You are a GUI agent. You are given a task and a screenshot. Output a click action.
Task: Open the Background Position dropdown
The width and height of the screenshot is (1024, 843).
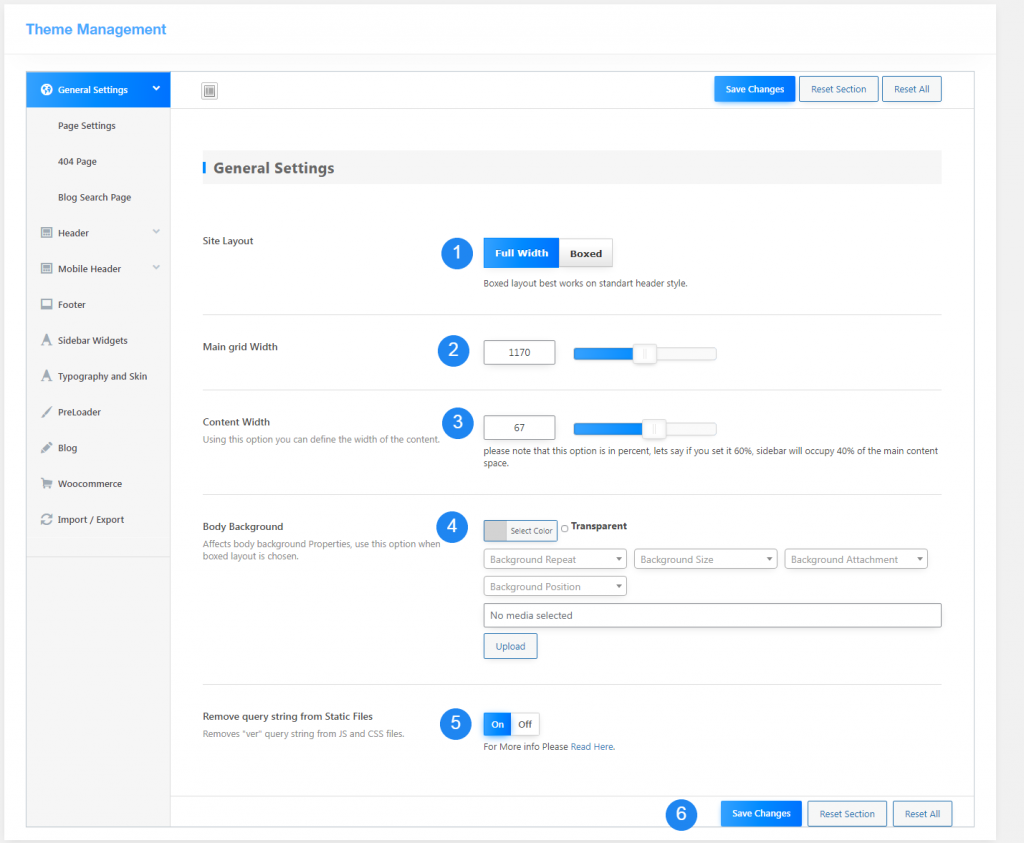click(555, 586)
